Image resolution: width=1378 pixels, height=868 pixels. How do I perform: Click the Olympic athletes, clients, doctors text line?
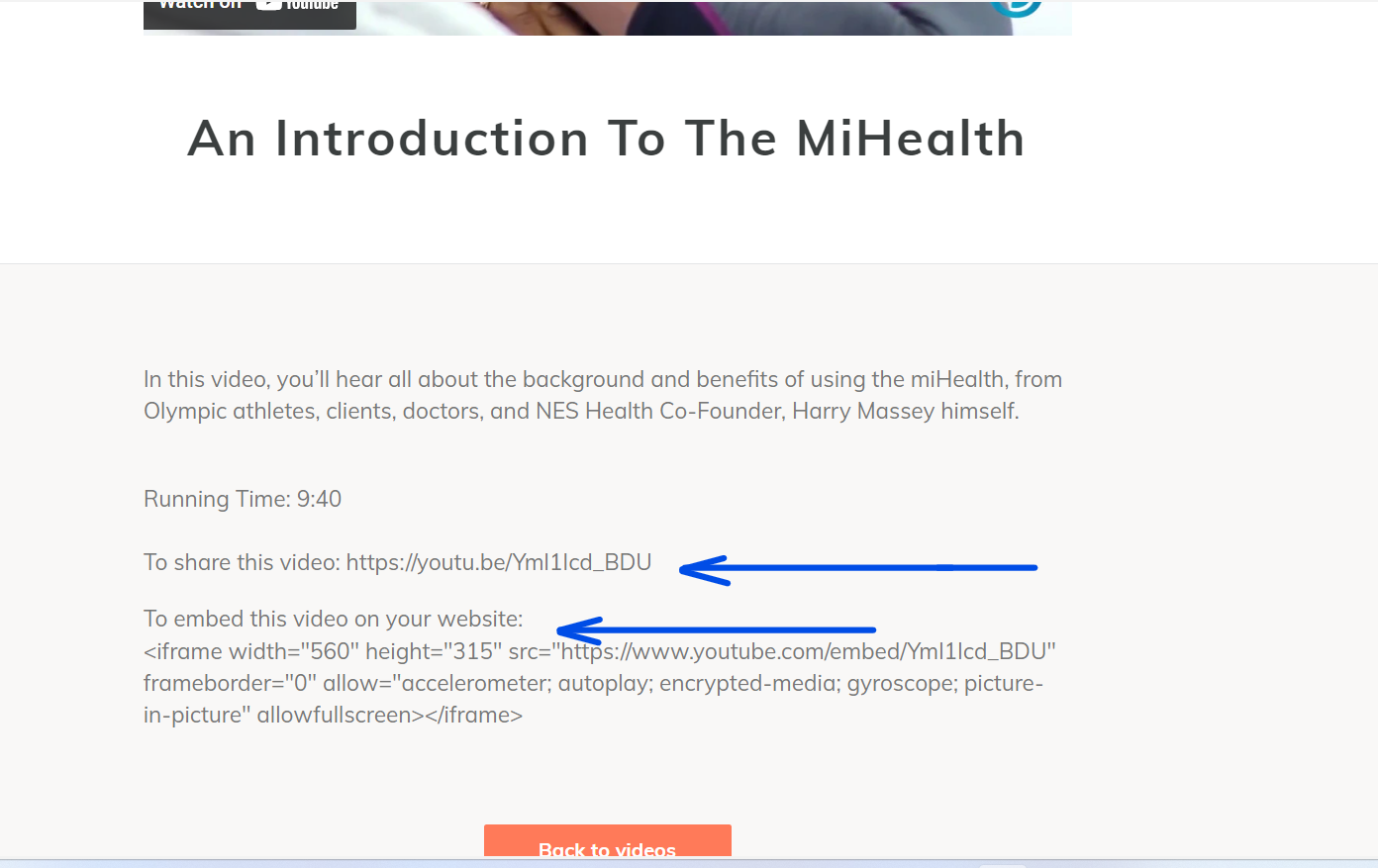tap(581, 411)
